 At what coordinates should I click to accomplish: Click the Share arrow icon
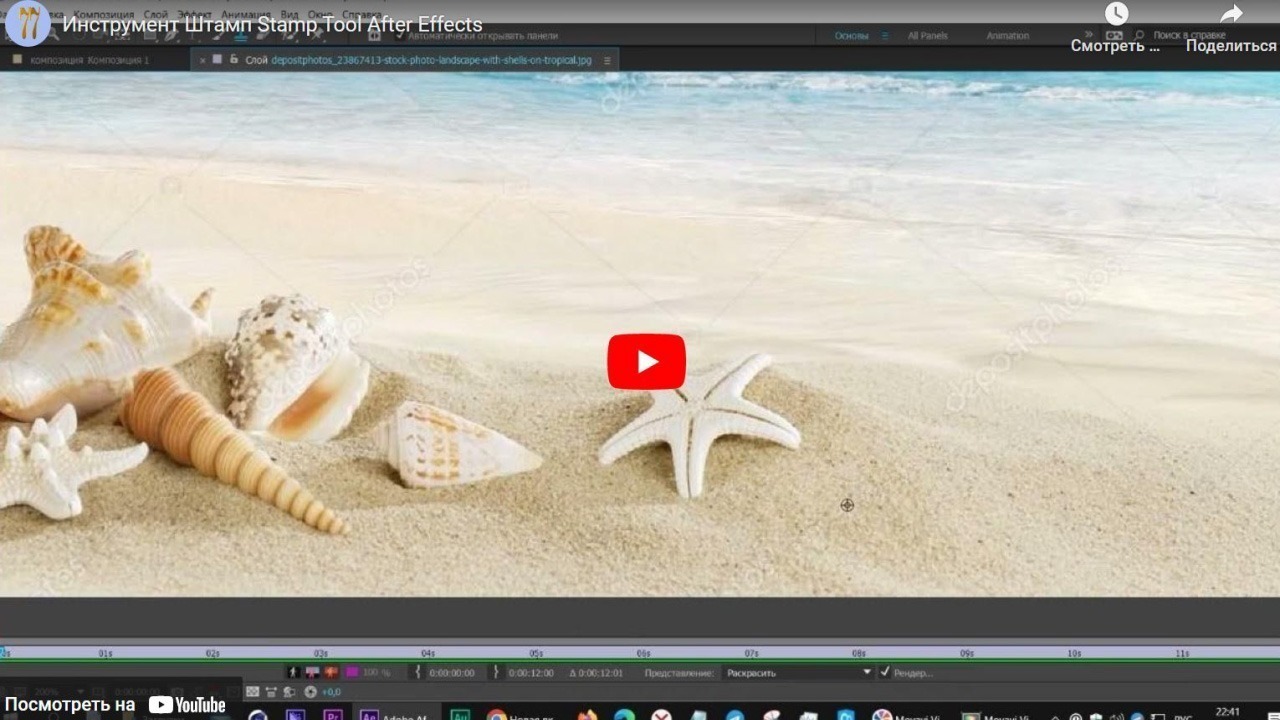1231,14
